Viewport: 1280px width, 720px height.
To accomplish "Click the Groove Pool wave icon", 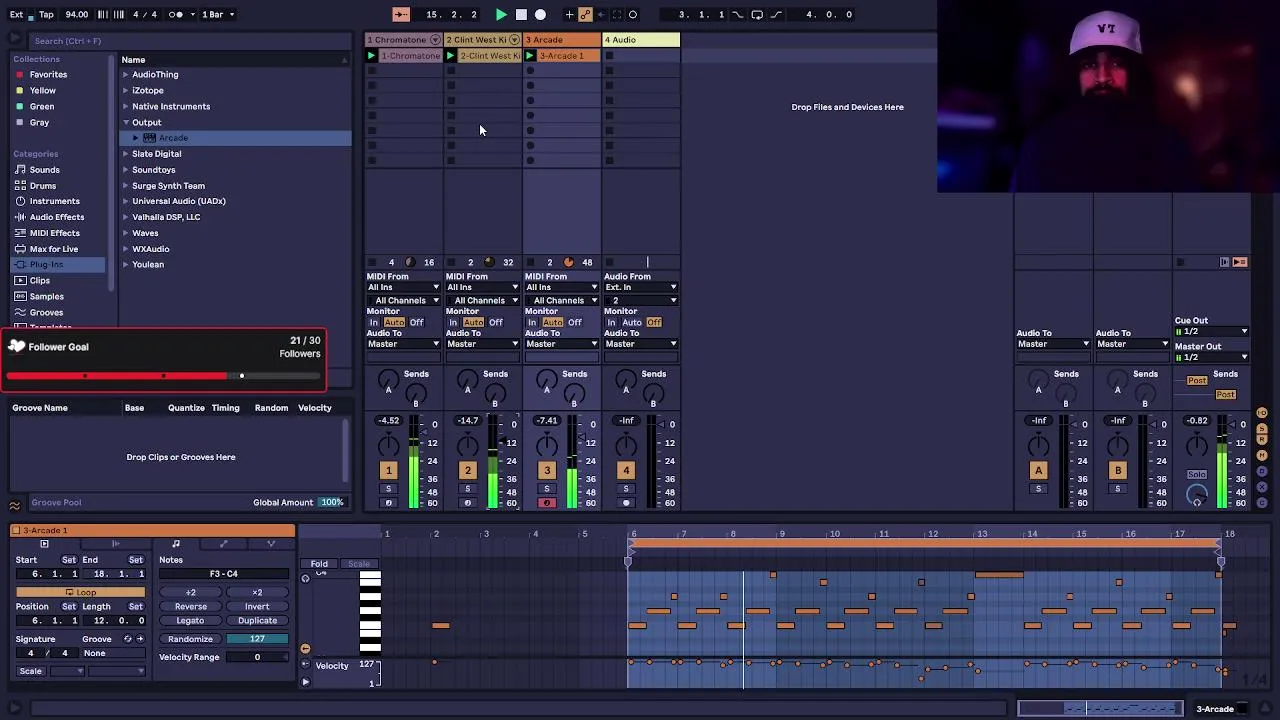I will [x=15, y=505].
